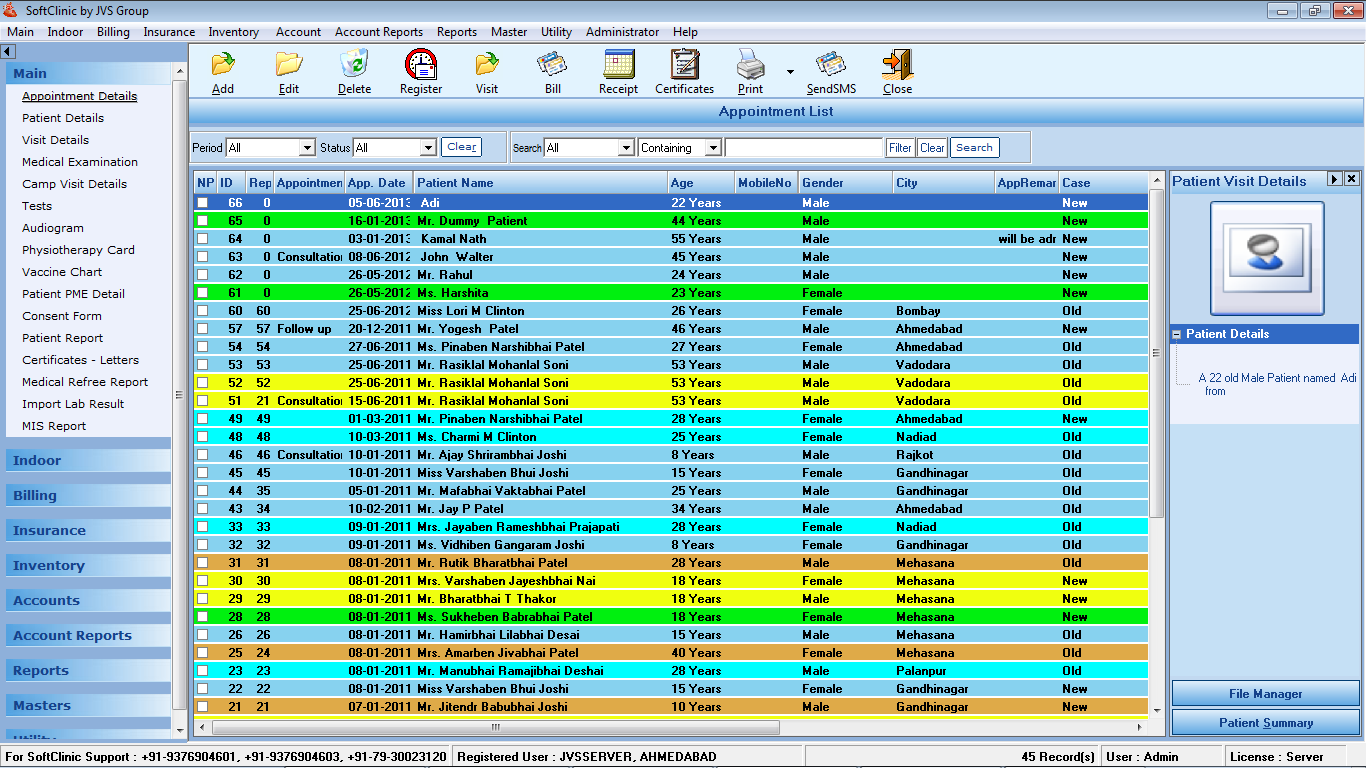Check the NP box for Kamal Nath
The width and height of the screenshot is (1366, 768).
tap(203, 239)
